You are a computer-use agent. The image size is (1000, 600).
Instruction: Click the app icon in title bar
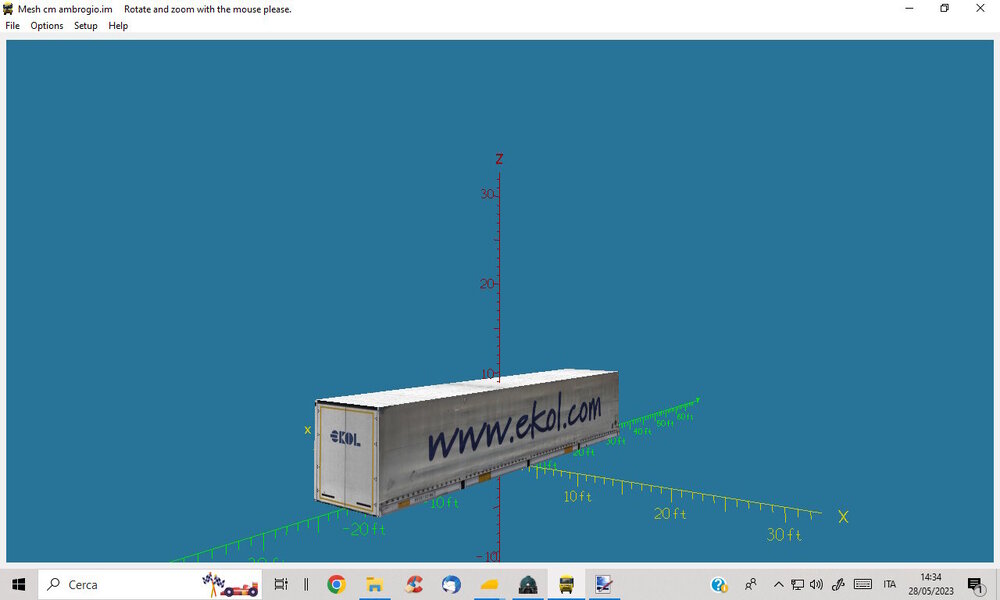click(8, 9)
